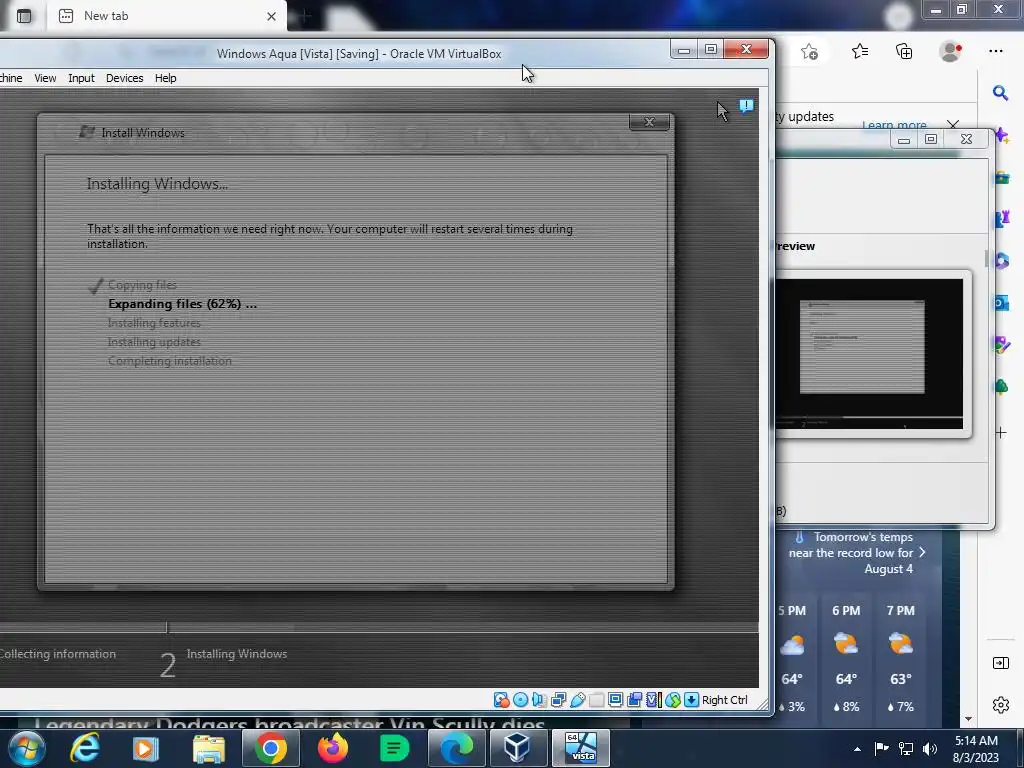Open the Games chess icon in Edge sidebar
This screenshot has height=768, width=1024.
pyautogui.click(x=1002, y=219)
